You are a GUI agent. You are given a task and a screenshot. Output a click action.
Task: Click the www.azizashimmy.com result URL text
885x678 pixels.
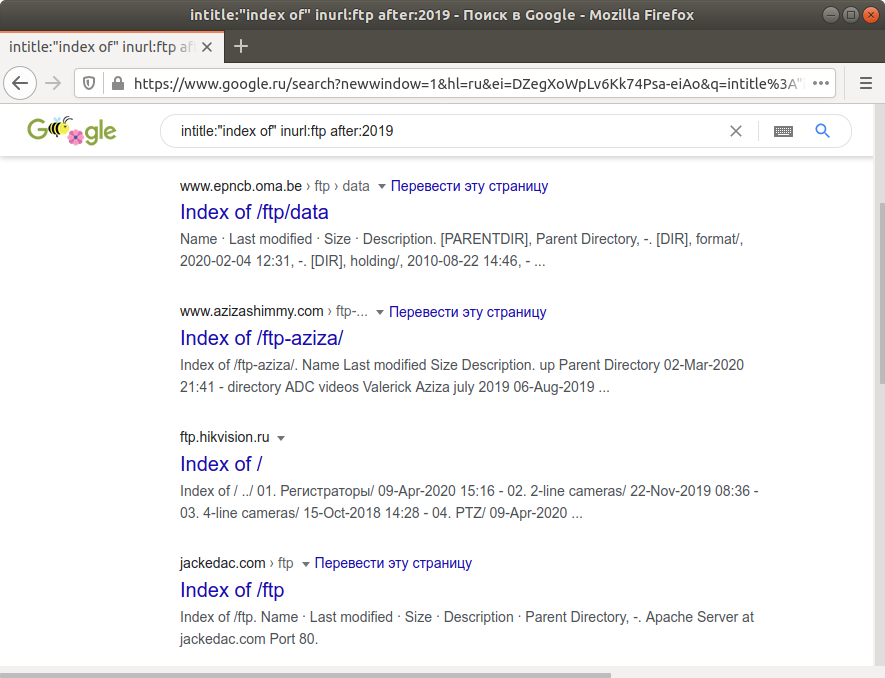pos(252,312)
